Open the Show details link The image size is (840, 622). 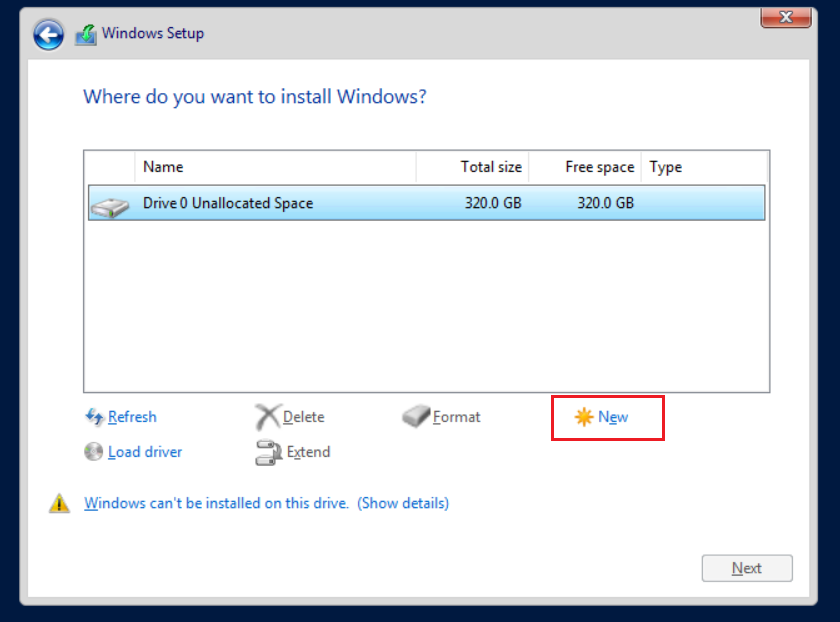point(403,503)
